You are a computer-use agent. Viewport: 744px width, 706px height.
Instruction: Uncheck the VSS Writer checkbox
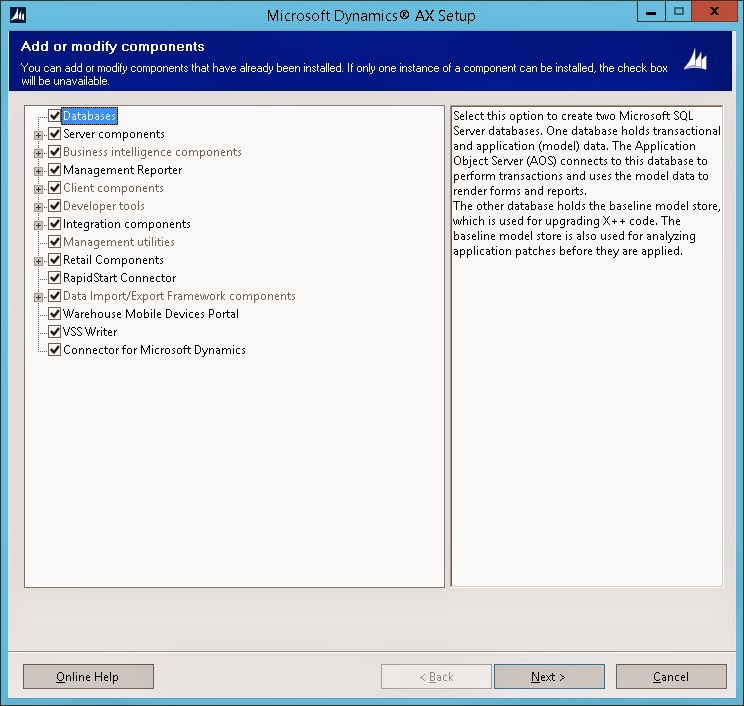[x=55, y=332]
